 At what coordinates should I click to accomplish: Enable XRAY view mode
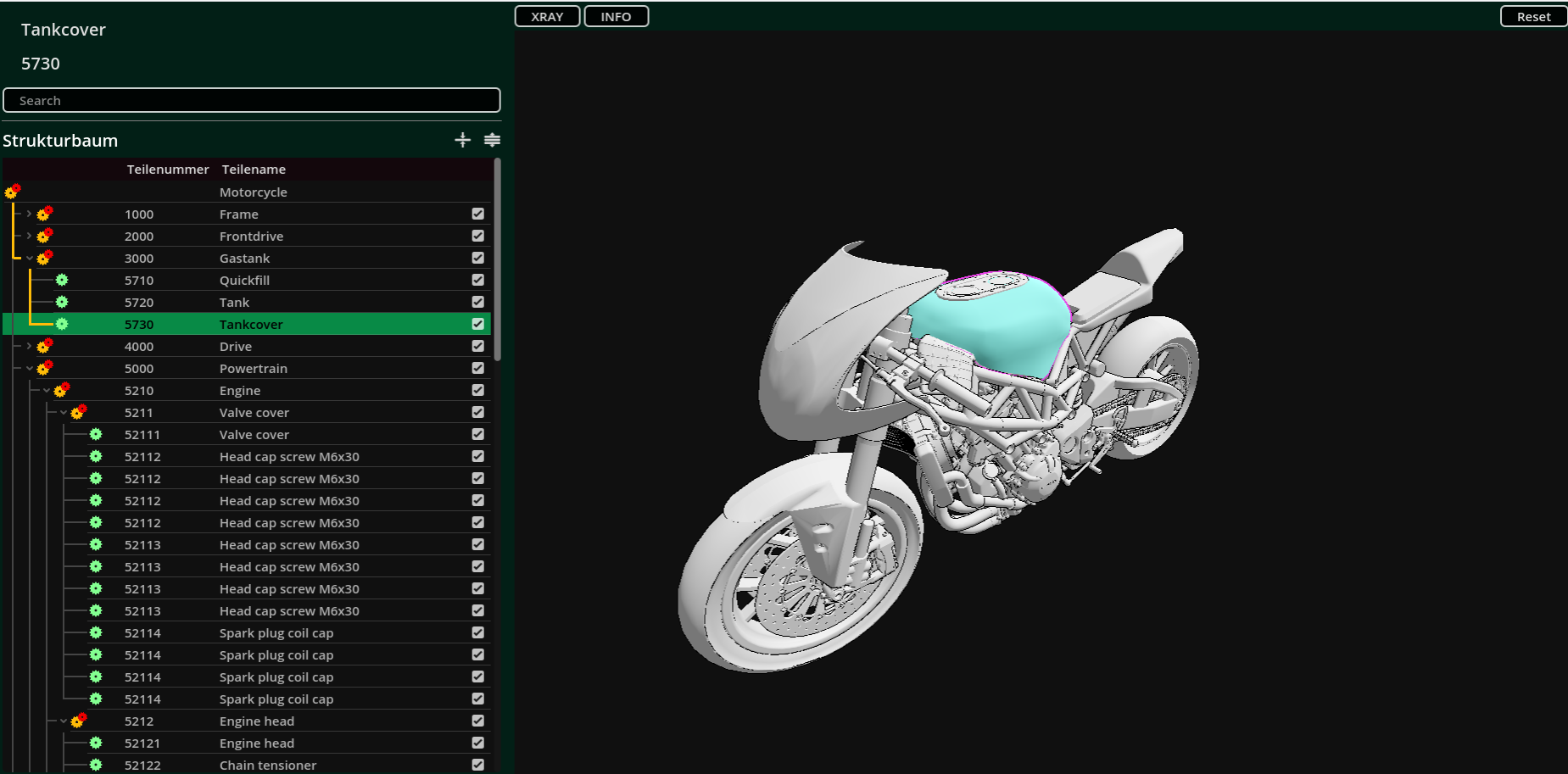pos(547,16)
